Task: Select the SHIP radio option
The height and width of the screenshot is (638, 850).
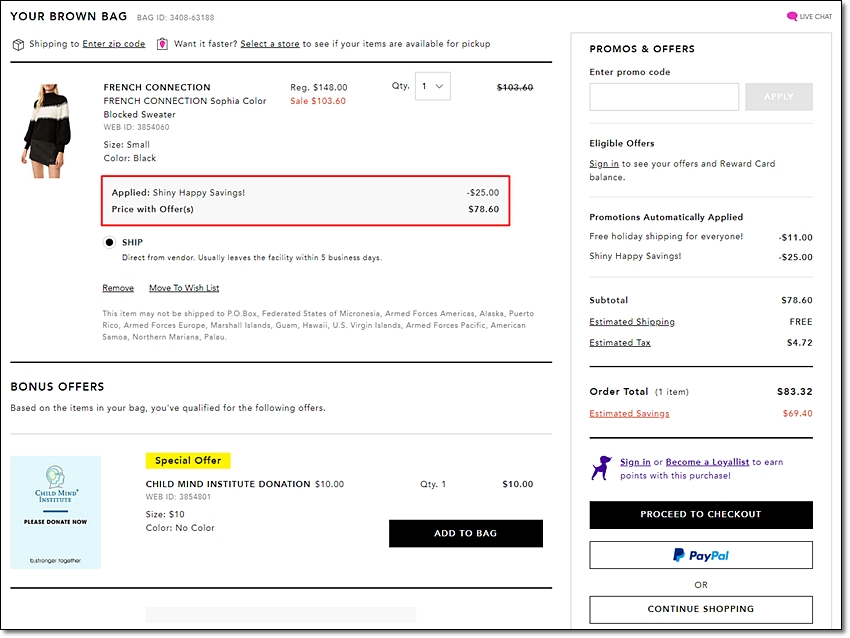Action: click(x=110, y=242)
